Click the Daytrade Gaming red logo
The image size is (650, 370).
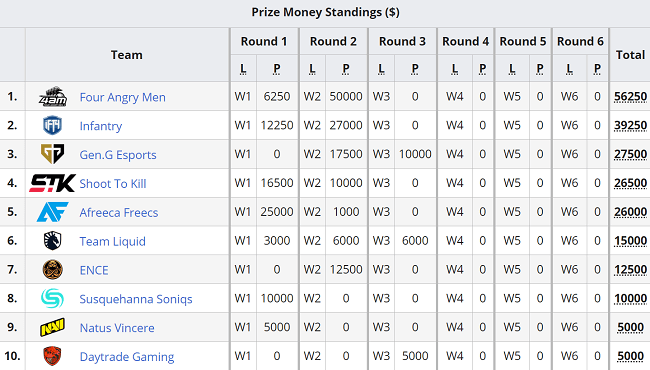pyautogui.click(x=53, y=356)
